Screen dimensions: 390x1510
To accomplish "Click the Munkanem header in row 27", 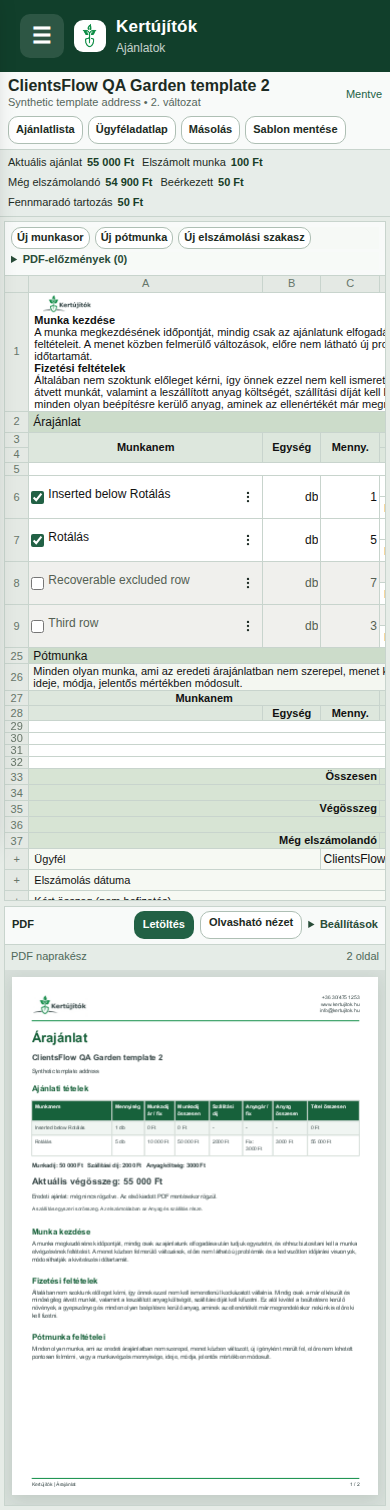I will 204,698.
